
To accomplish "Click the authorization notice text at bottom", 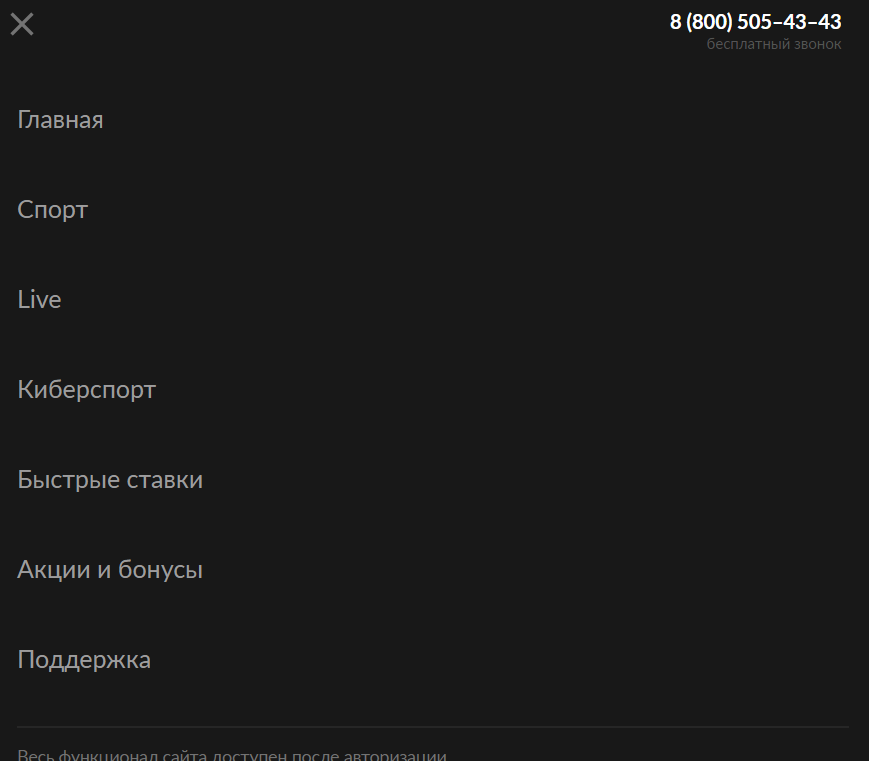I will click(x=232, y=755).
